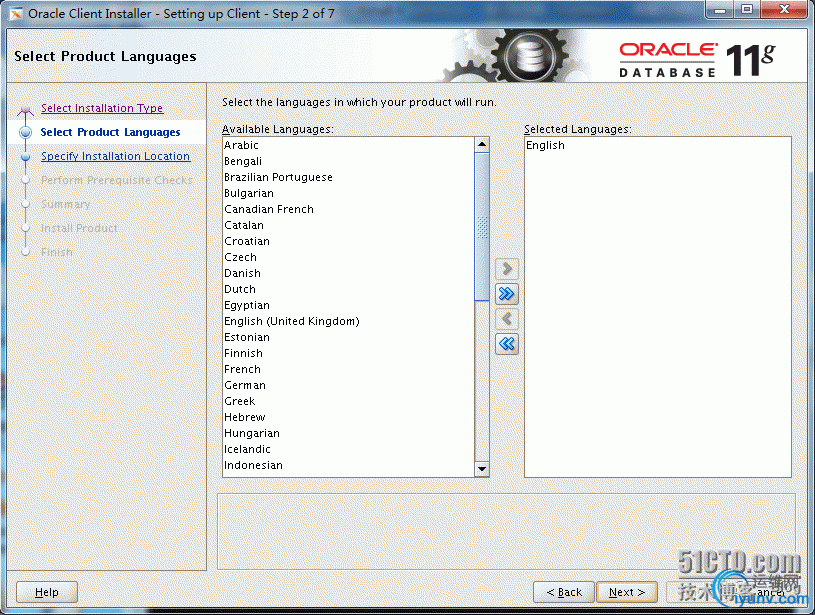Maximize the installer window
This screenshot has height=615, width=815.
tap(747, 9)
